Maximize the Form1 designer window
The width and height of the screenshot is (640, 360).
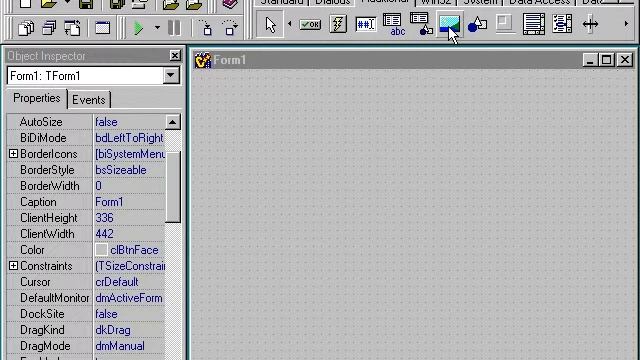pos(607,60)
